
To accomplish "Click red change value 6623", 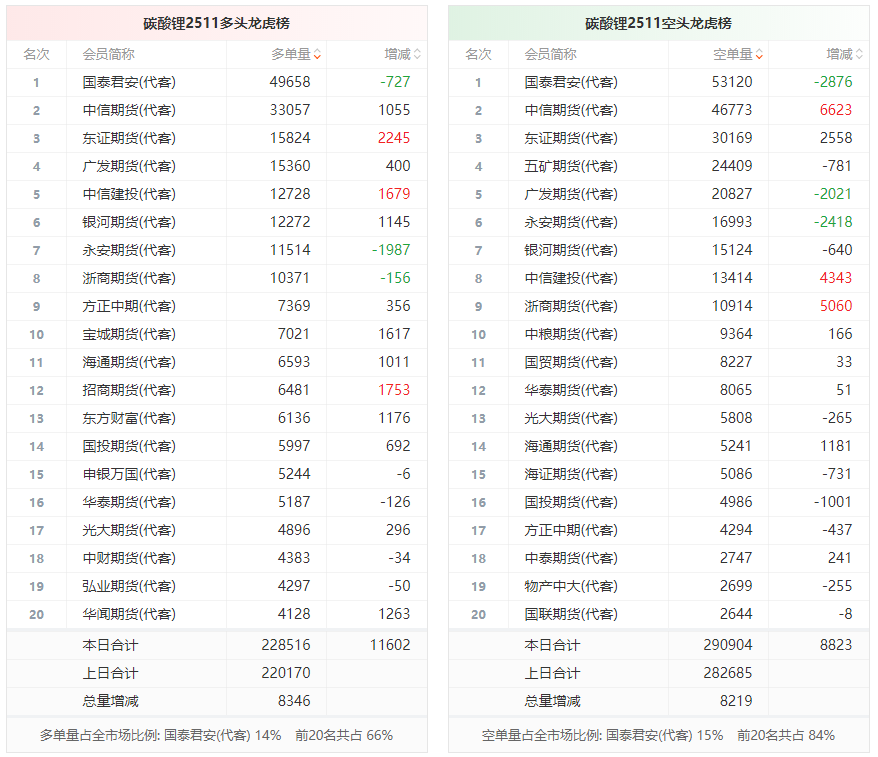I will [x=835, y=110].
